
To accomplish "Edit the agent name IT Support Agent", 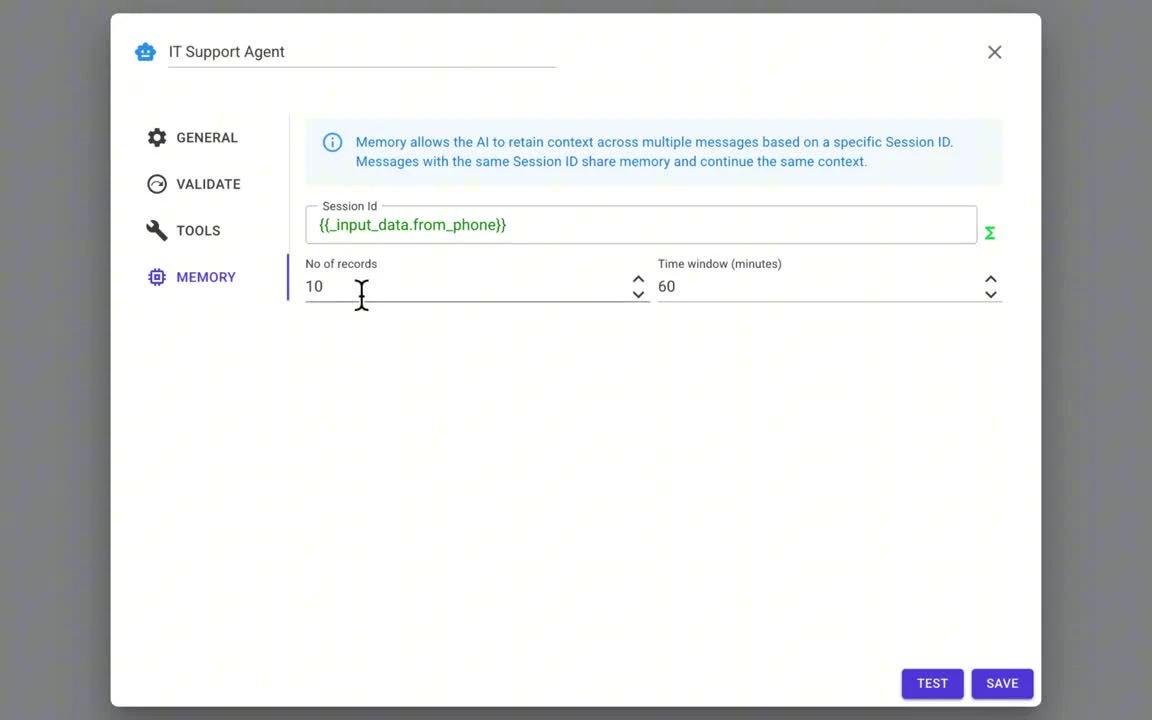I will [361, 52].
